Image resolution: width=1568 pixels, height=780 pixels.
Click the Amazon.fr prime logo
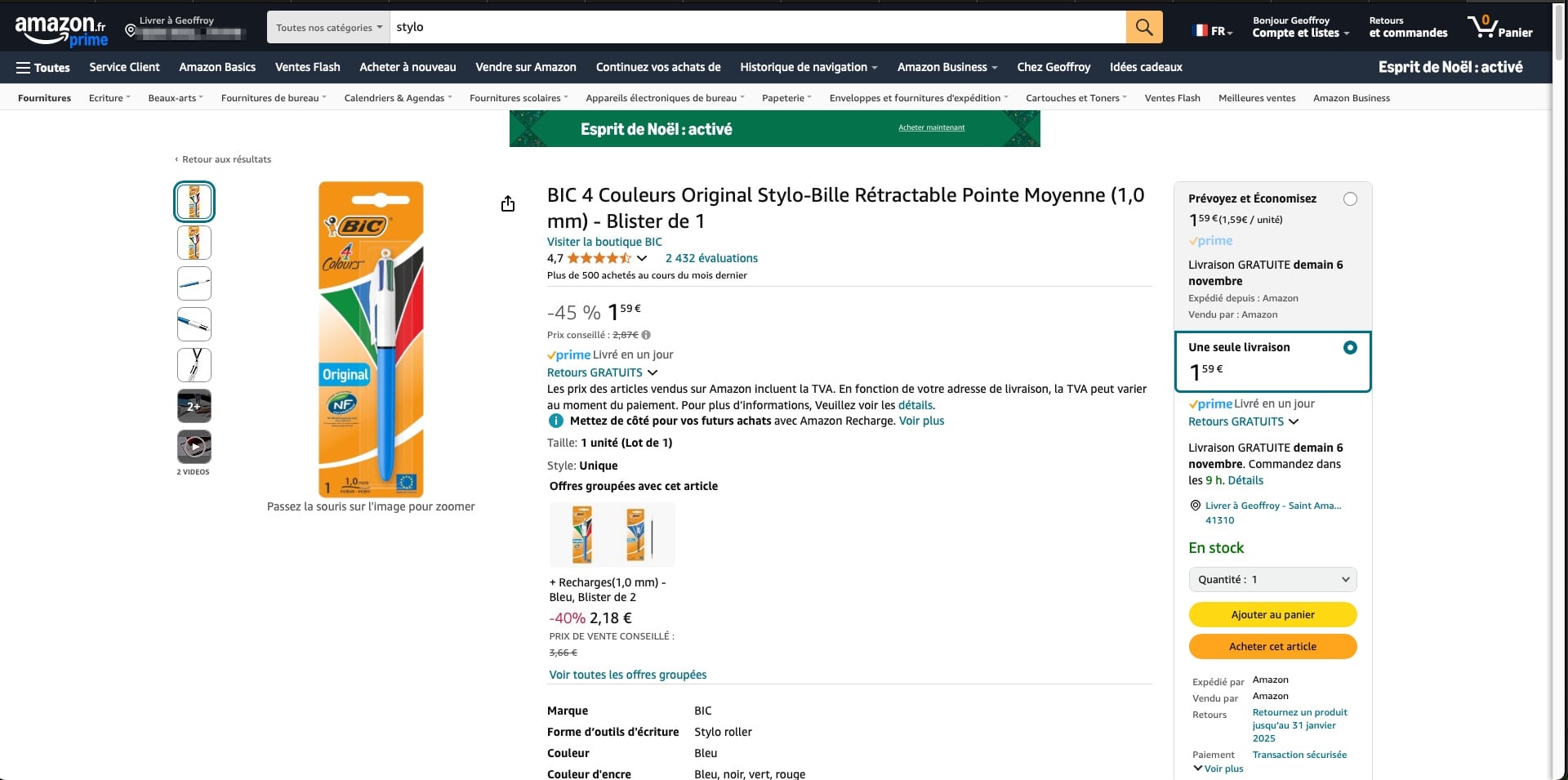click(61, 30)
